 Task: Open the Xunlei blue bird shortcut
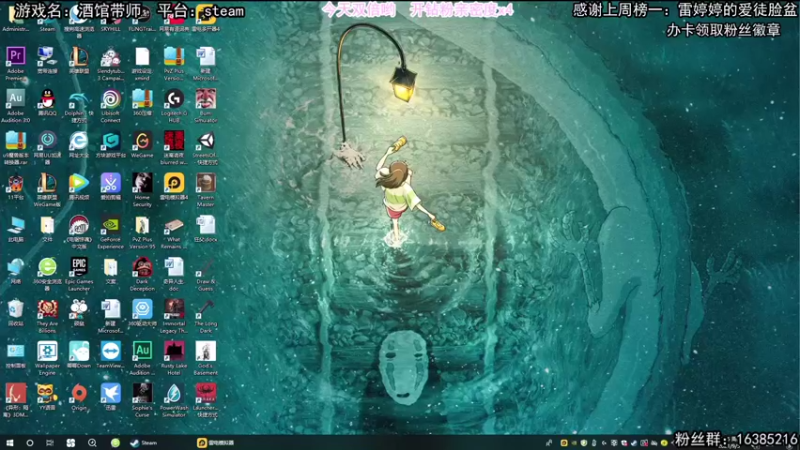(x=110, y=397)
